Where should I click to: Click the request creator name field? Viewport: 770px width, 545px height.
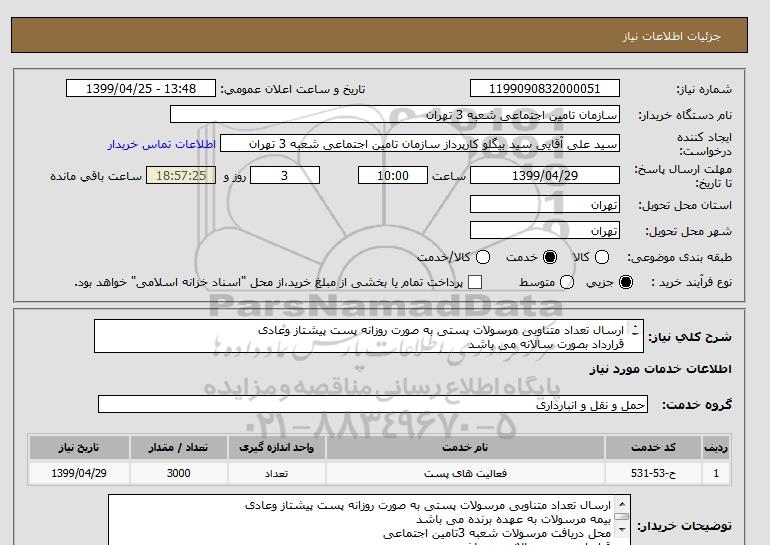420,144
